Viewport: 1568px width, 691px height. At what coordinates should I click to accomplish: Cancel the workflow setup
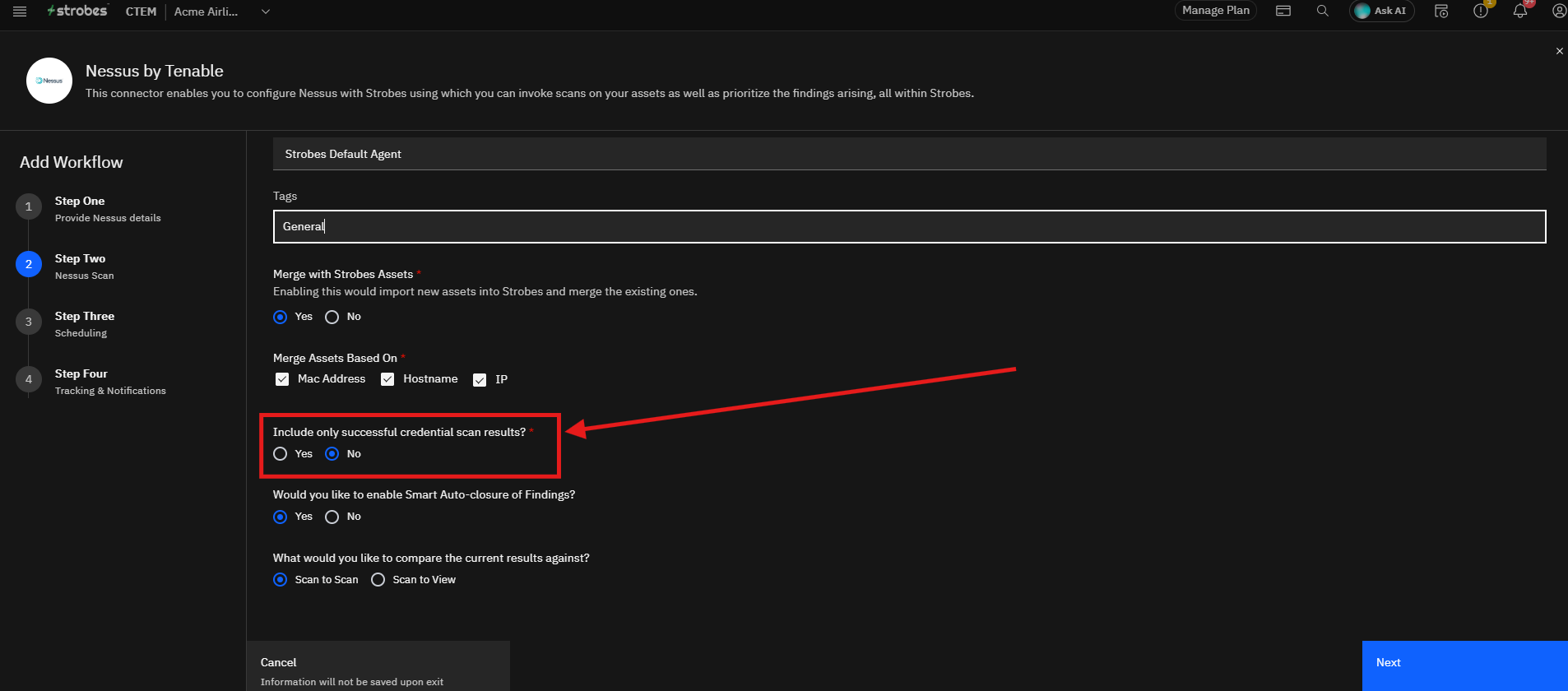pyautogui.click(x=378, y=665)
